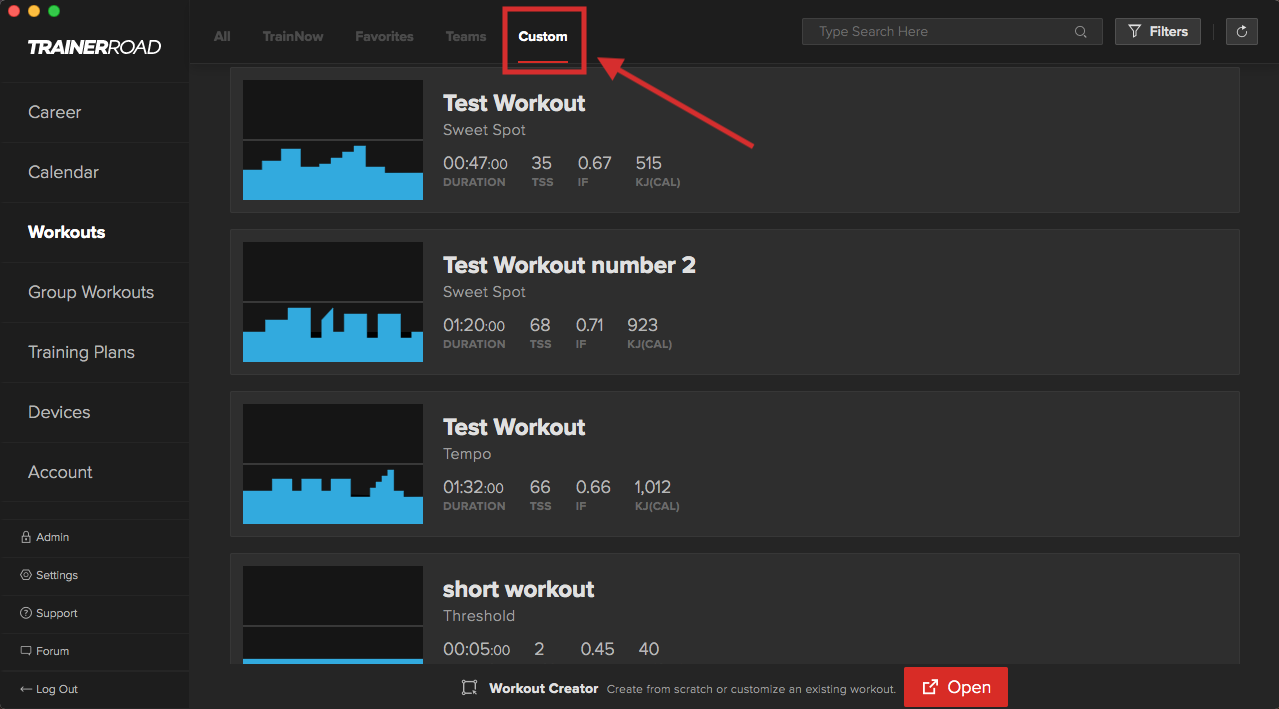Open the Filters panel

(x=1158, y=32)
